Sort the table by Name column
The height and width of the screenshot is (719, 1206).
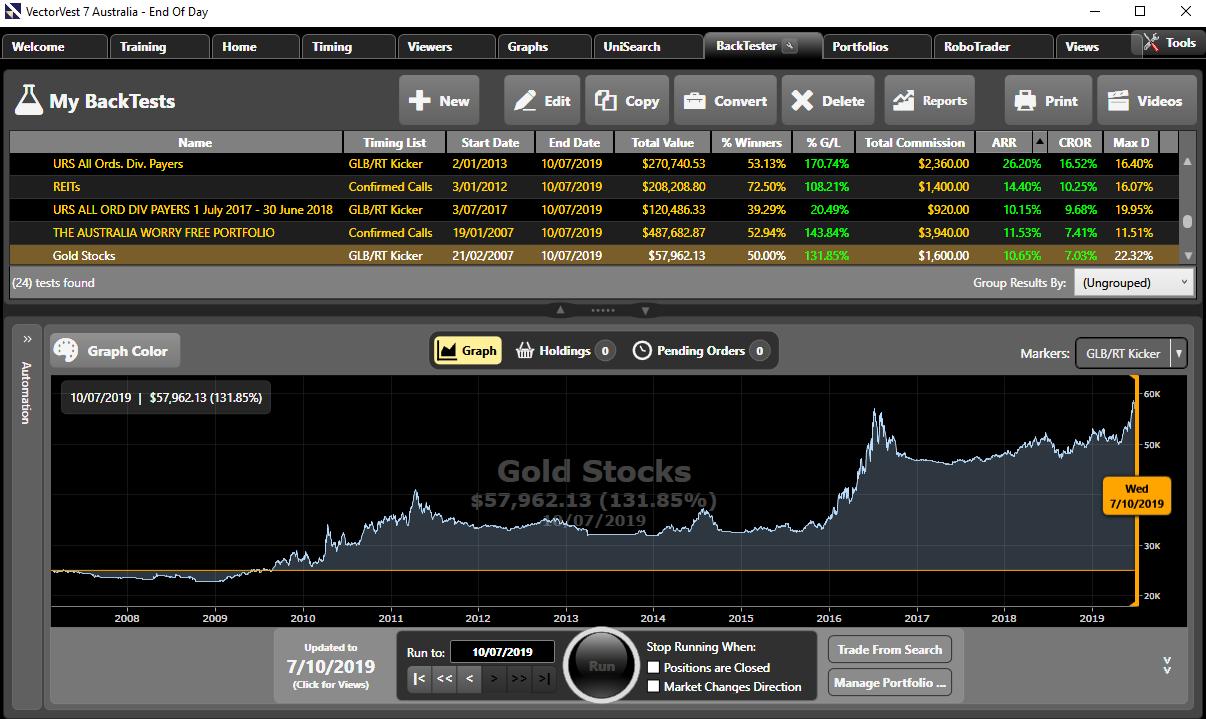[195, 142]
